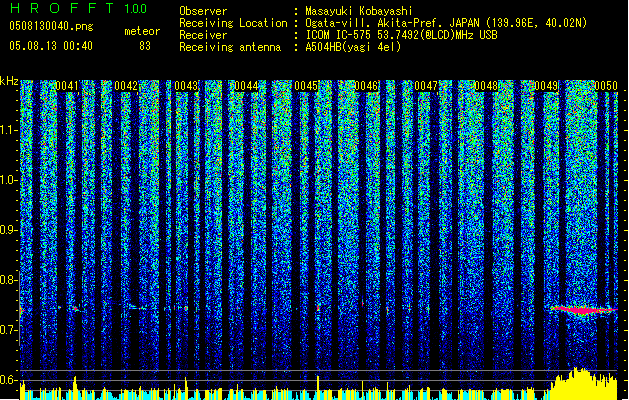Click the 0046 time marker
This screenshot has width=629, height=400.
tap(366, 86)
